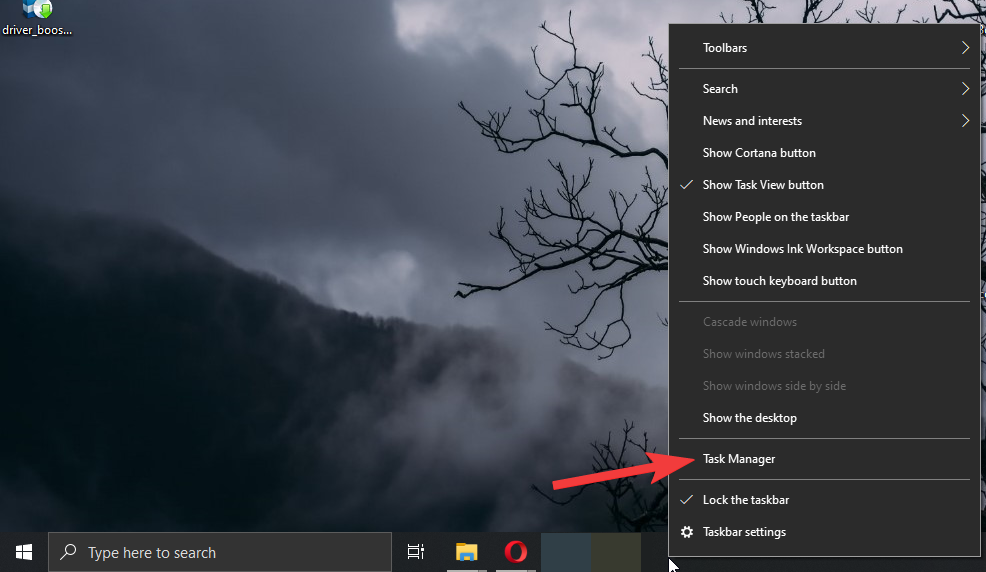
Task: Enable Show People on the taskbar
Action: [x=824, y=217]
